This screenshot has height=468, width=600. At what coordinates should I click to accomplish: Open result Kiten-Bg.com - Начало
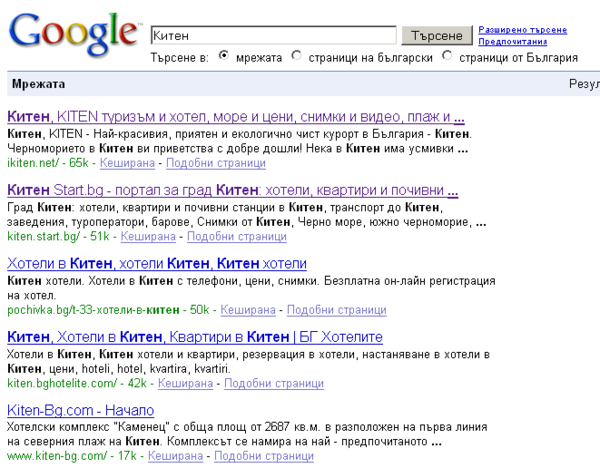[x=81, y=410]
